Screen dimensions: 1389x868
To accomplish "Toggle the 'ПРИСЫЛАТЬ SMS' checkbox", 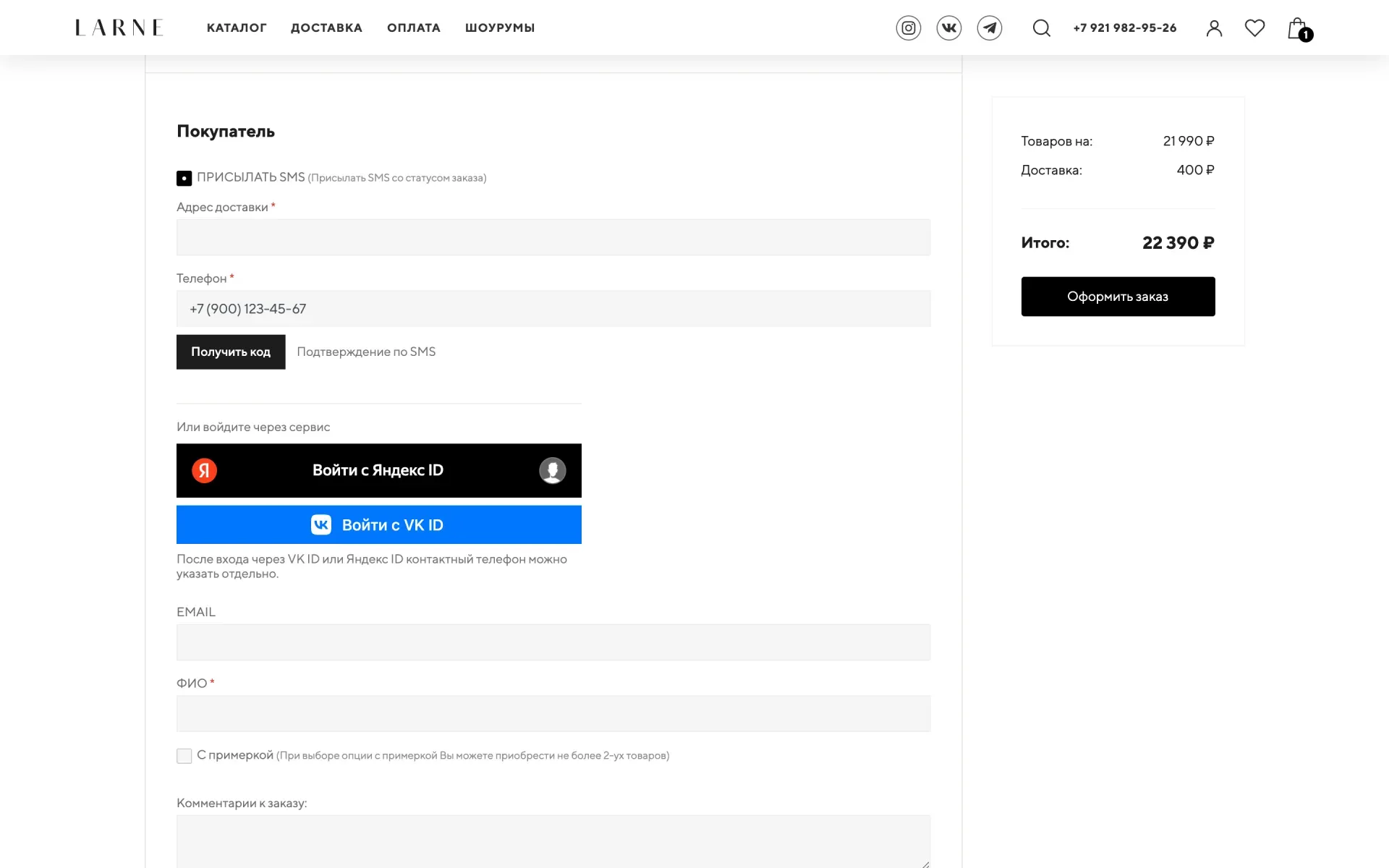I will point(184,178).
